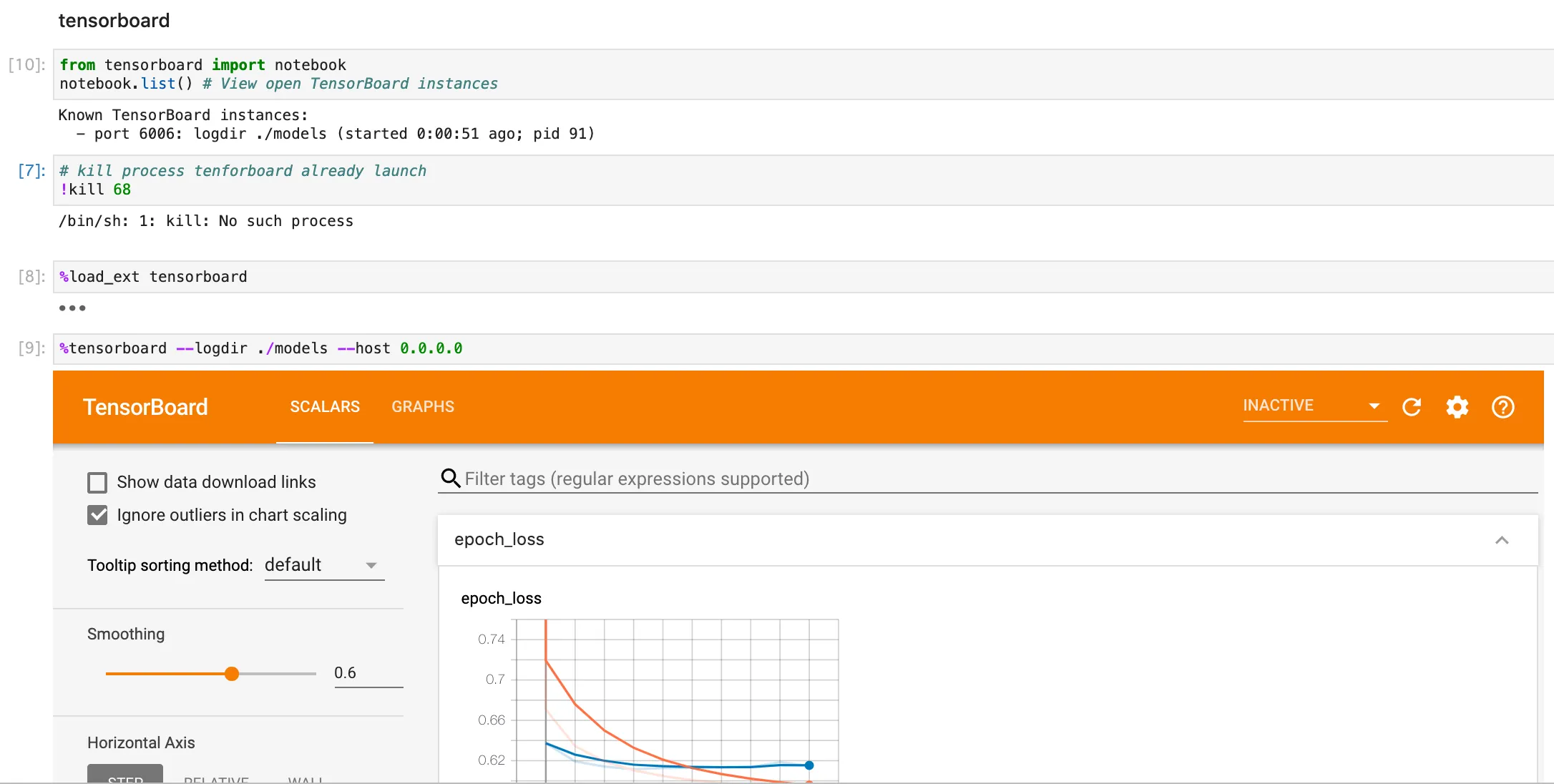
Task: Toggle Show data download links checkbox
Action: 97,482
